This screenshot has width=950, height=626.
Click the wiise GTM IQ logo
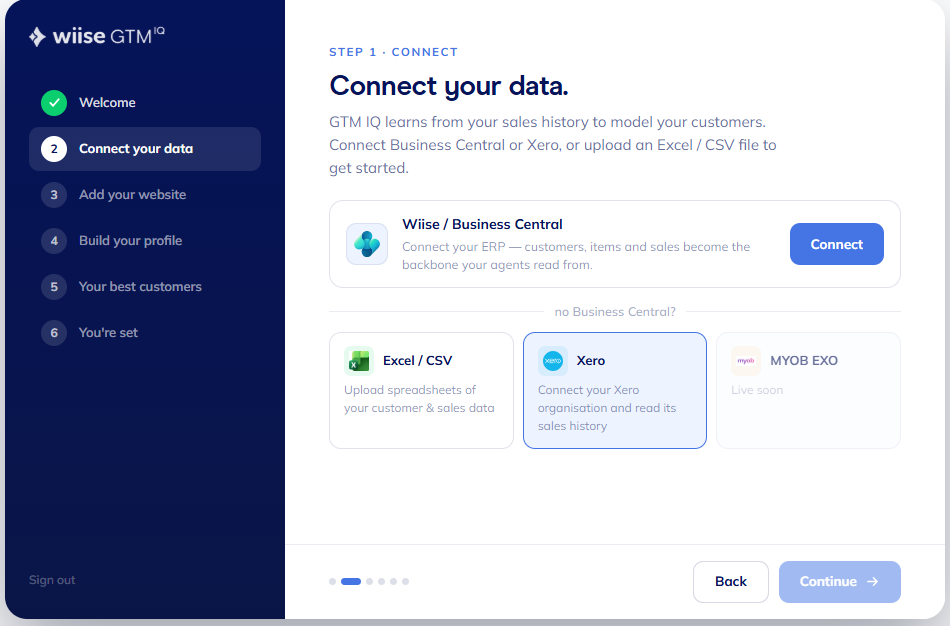click(97, 36)
